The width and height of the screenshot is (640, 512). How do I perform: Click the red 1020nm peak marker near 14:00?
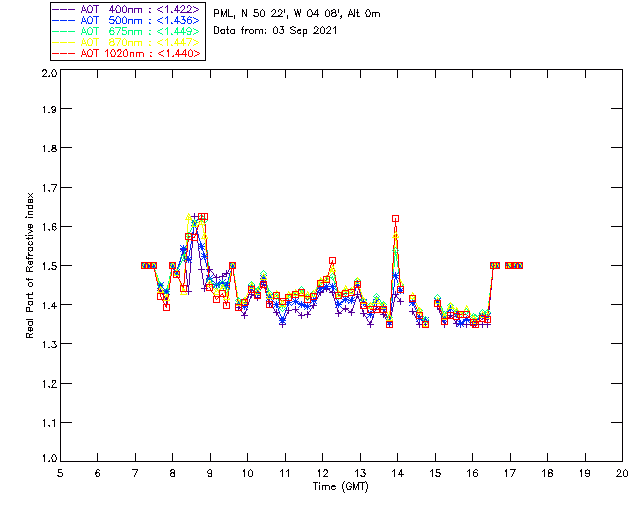pyautogui.click(x=395, y=219)
